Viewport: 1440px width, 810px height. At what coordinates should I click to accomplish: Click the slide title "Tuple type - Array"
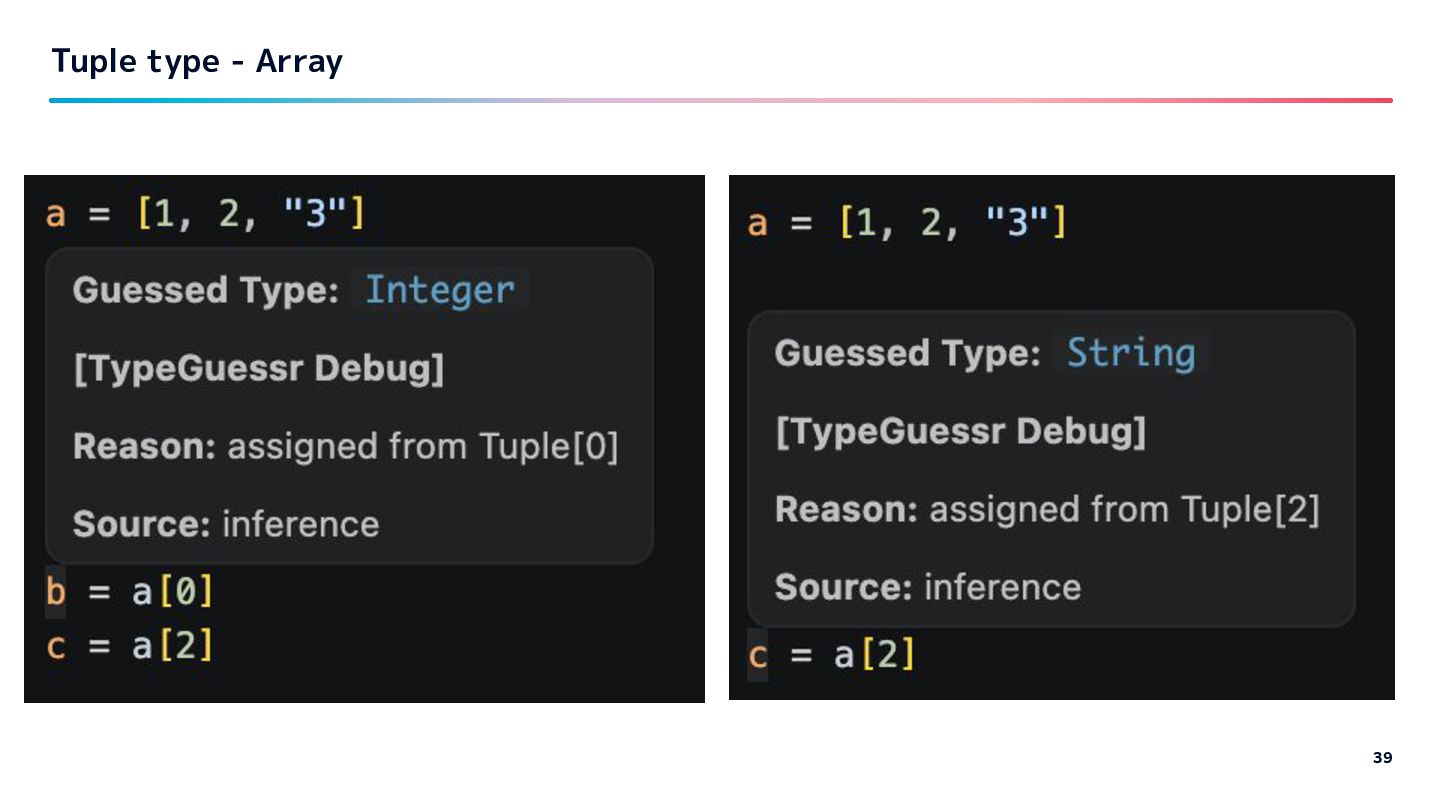coord(197,62)
